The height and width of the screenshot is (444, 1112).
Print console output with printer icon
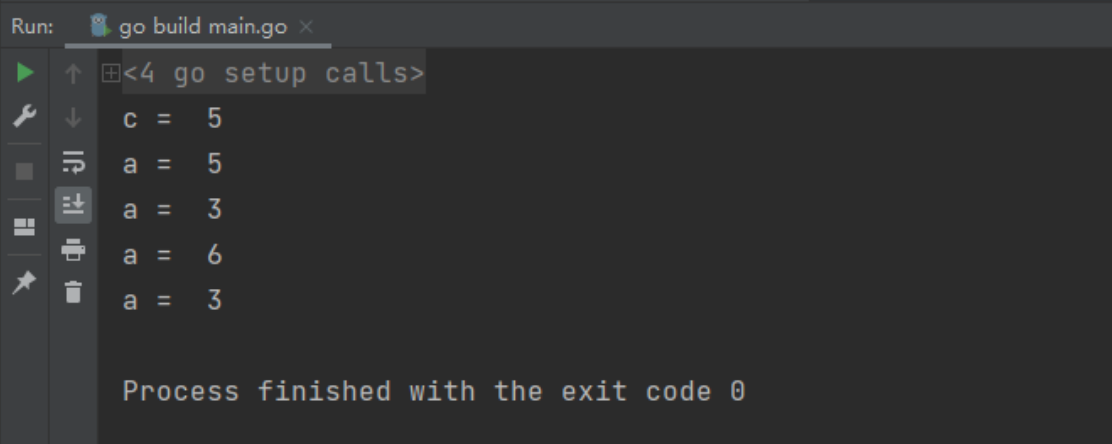pos(73,249)
